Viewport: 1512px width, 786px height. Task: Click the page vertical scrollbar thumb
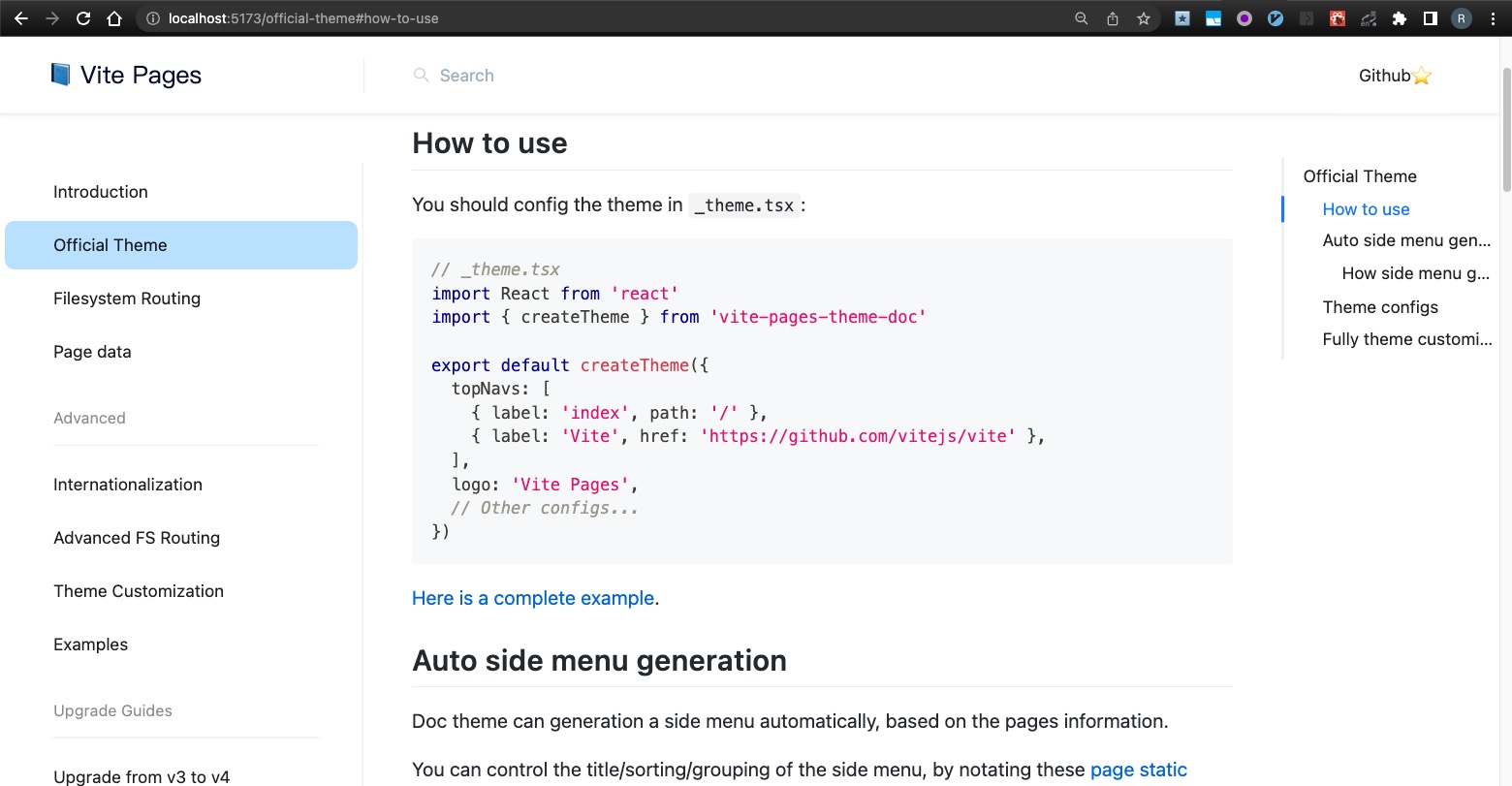coord(1506,129)
